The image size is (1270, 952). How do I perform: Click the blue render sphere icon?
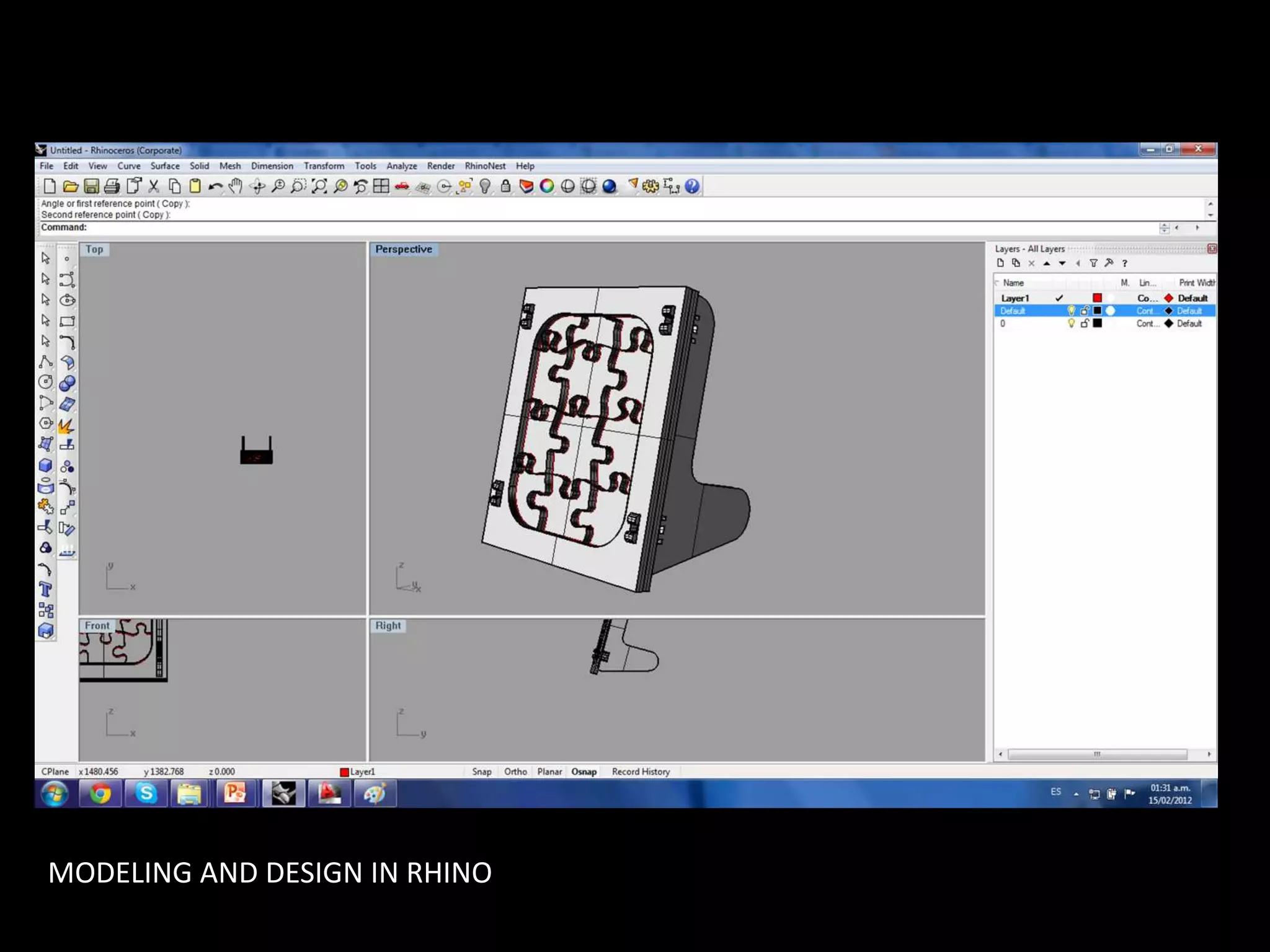[x=609, y=186]
